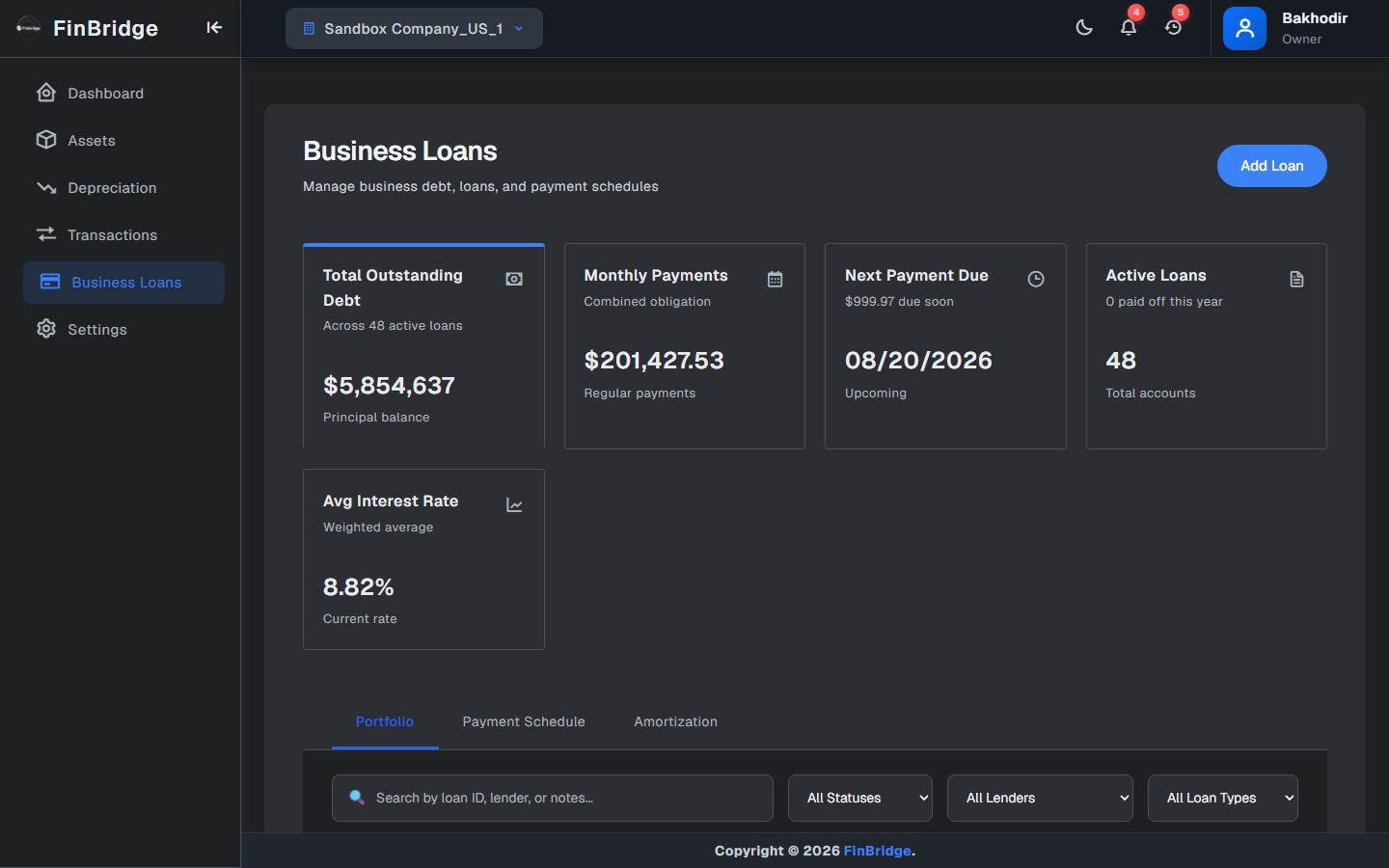Click 'Across 48 active loans' text
The height and width of the screenshot is (868, 1389).
click(393, 326)
